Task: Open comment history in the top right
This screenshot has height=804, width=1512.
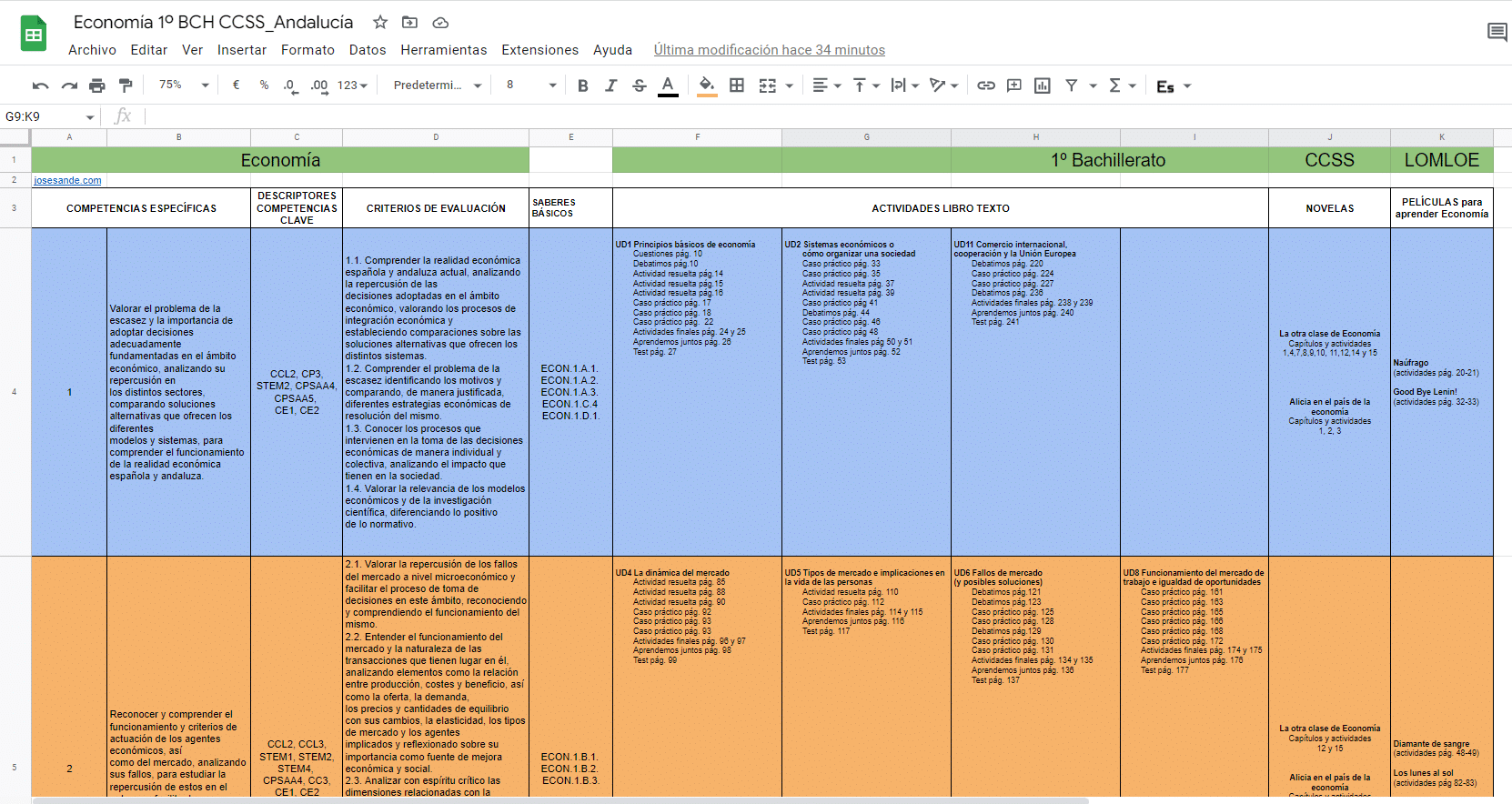Action: pyautogui.click(x=1497, y=33)
